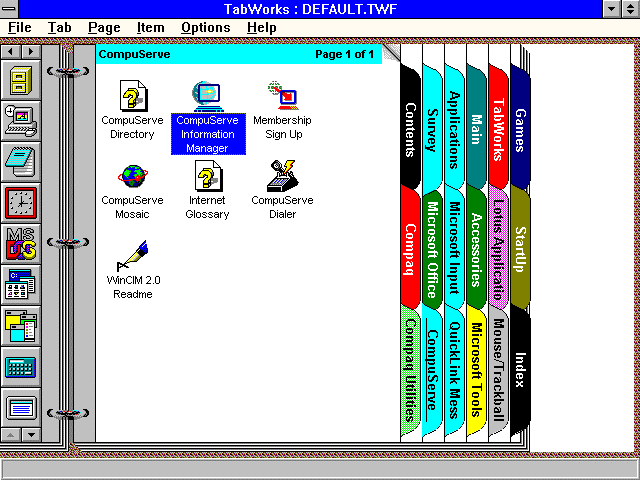
Task: Switch to the Microsoft Office tab
Action: (433, 250)
